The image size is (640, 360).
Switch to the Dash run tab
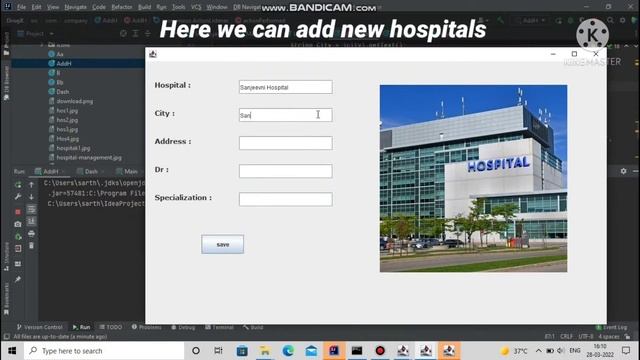click(x=91, y=171)
